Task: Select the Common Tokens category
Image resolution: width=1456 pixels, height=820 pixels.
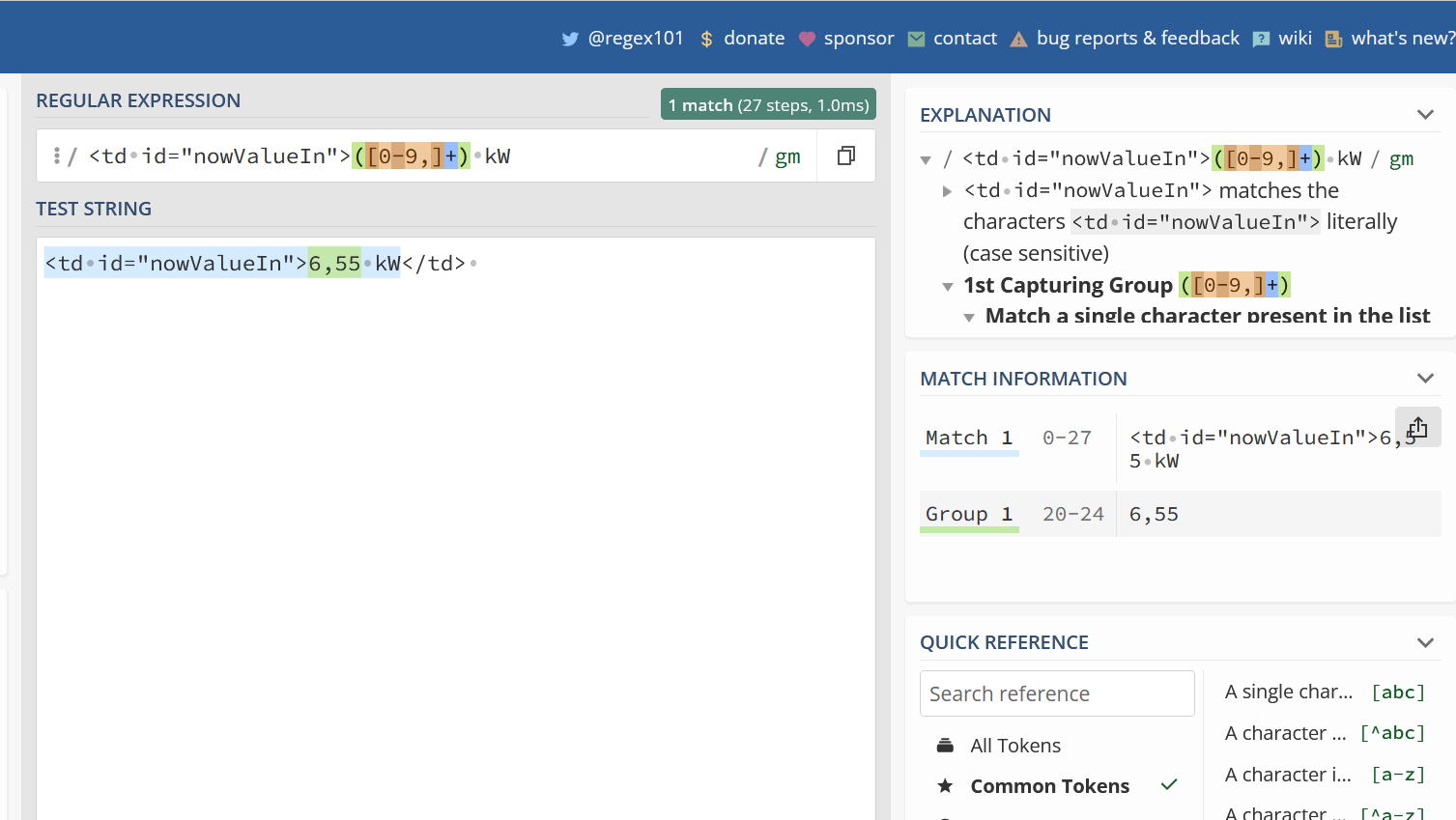Action: (x=1049, y=786)
